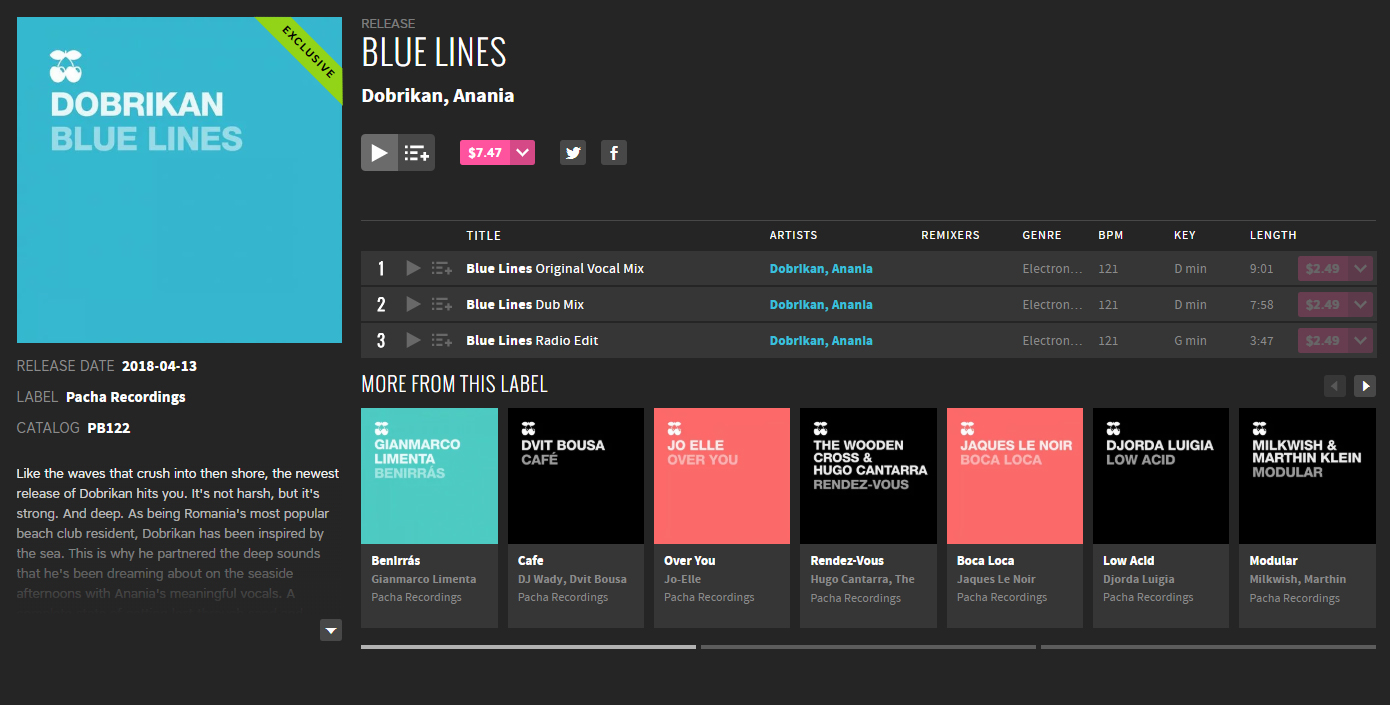Open artists link on Dub Mix row

click(821, 304)
